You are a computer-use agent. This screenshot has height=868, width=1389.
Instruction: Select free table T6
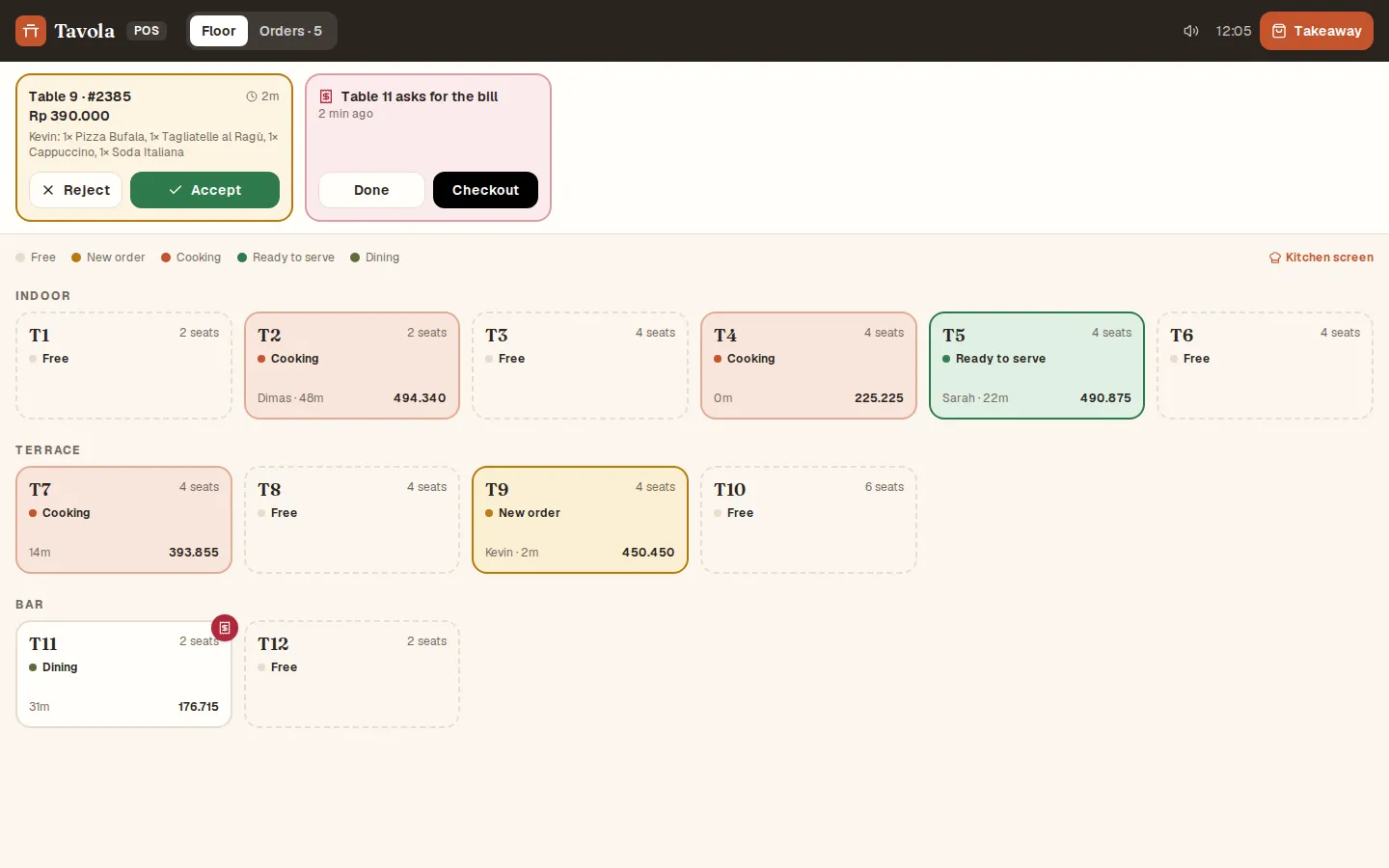point(1265,366)
